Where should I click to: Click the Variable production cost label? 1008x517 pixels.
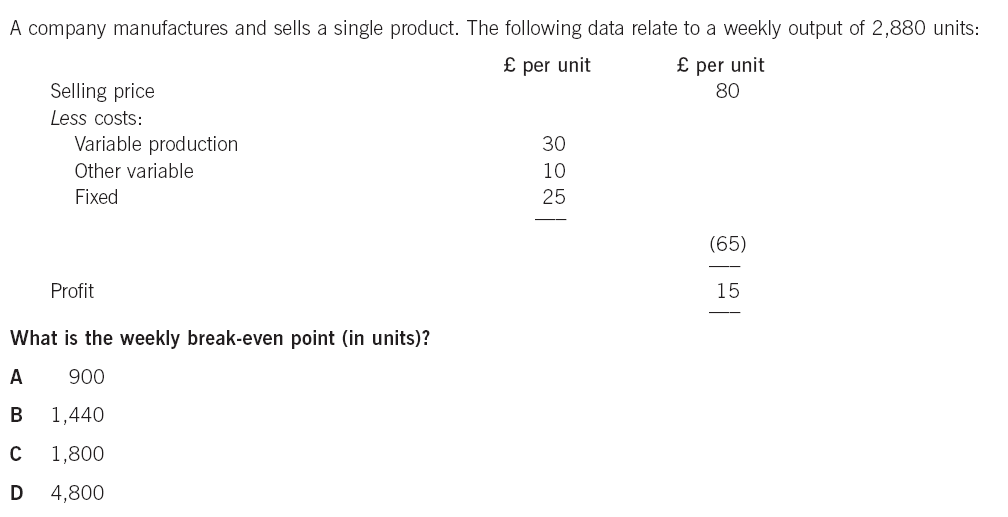pos(156,144)
